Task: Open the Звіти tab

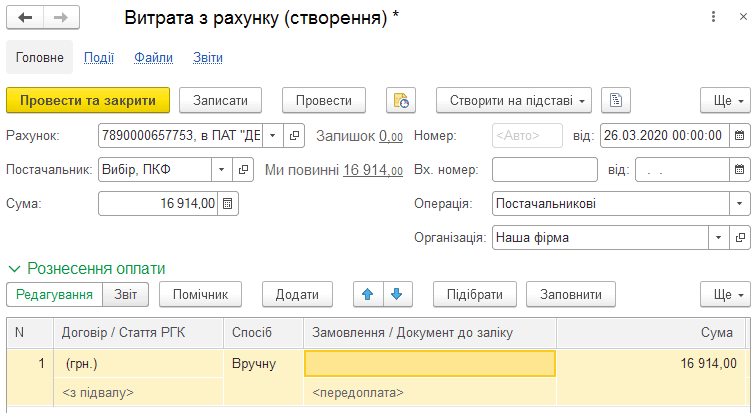Action: pos(208,57)
